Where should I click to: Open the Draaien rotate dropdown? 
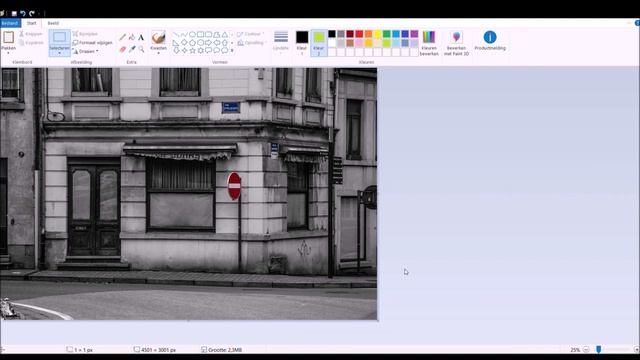point(86,51)
